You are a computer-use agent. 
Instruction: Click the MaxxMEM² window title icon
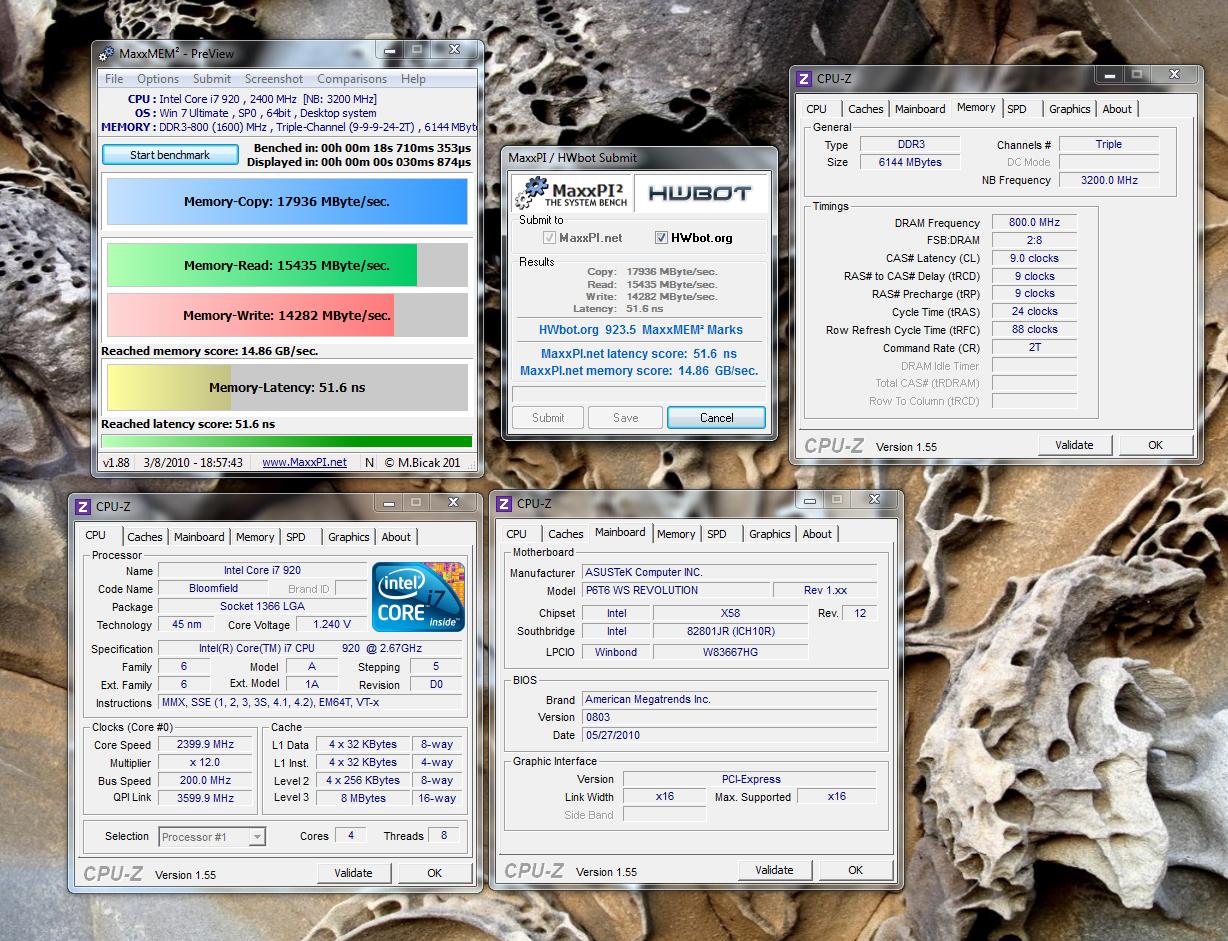[107, 54]
